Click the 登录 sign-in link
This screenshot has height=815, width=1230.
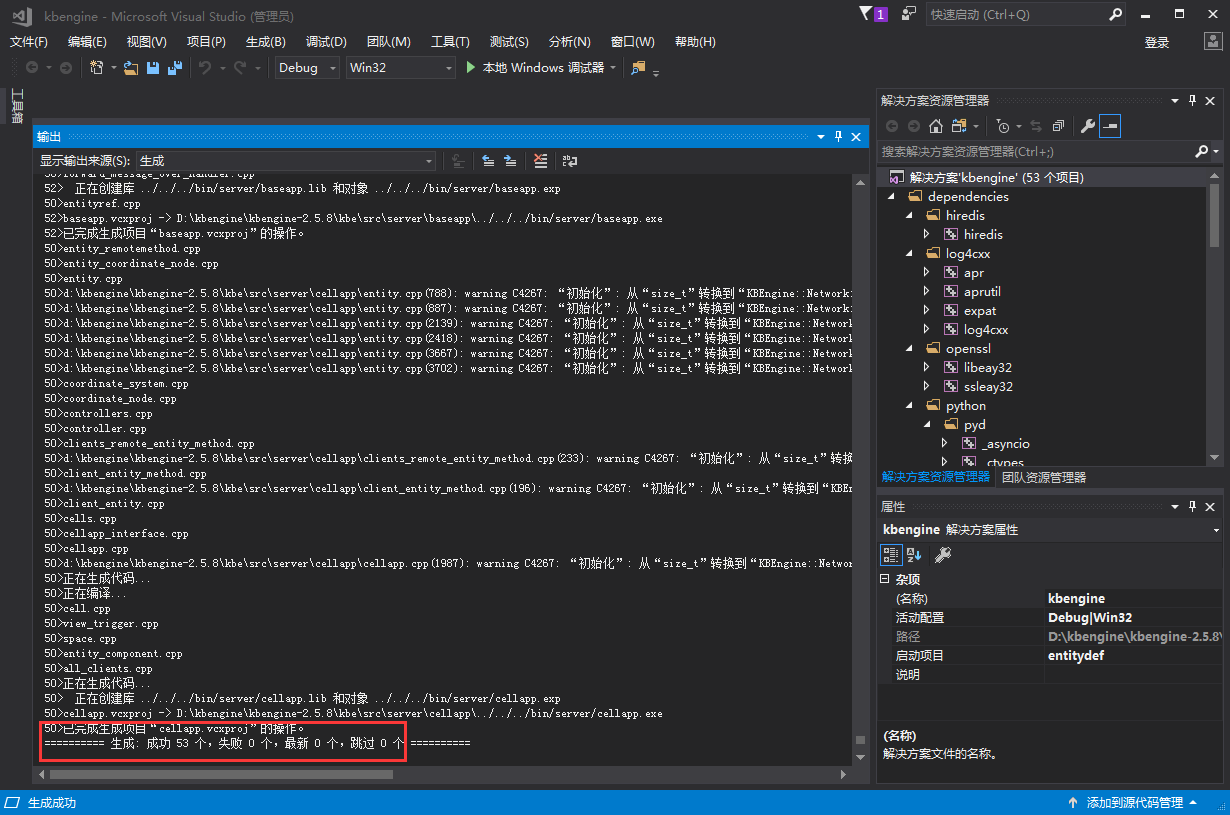coord(1157,42)
